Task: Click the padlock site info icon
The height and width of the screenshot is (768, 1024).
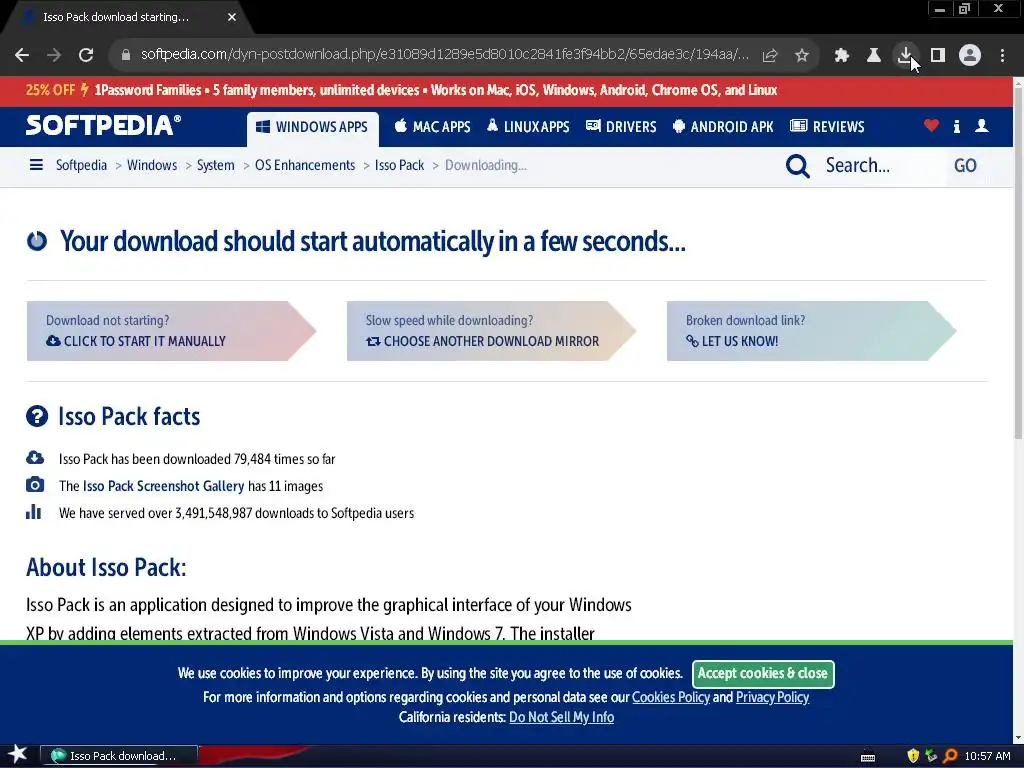Action: tap(125, 55)
